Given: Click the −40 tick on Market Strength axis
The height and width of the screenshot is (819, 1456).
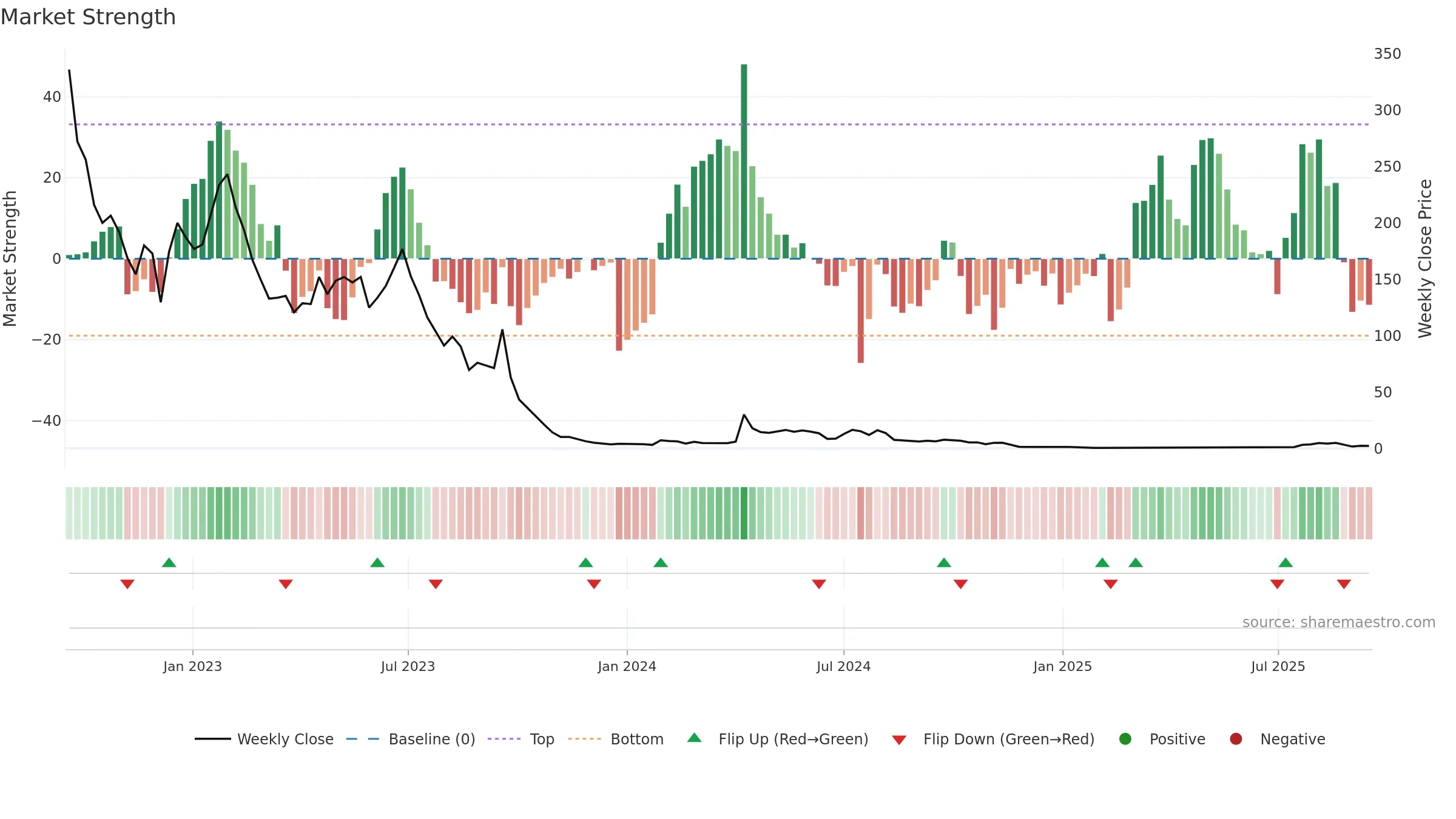Looking at the screenshot, I should (x=47, y=421).
